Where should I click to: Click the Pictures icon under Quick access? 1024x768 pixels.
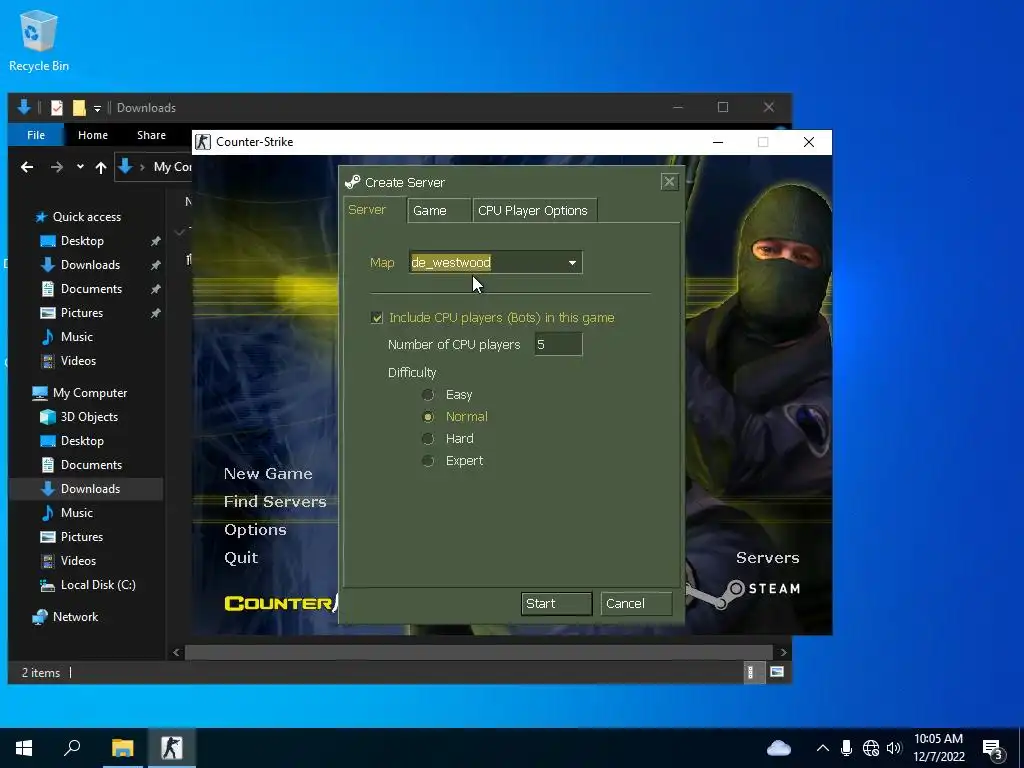[x=48, y=313]
